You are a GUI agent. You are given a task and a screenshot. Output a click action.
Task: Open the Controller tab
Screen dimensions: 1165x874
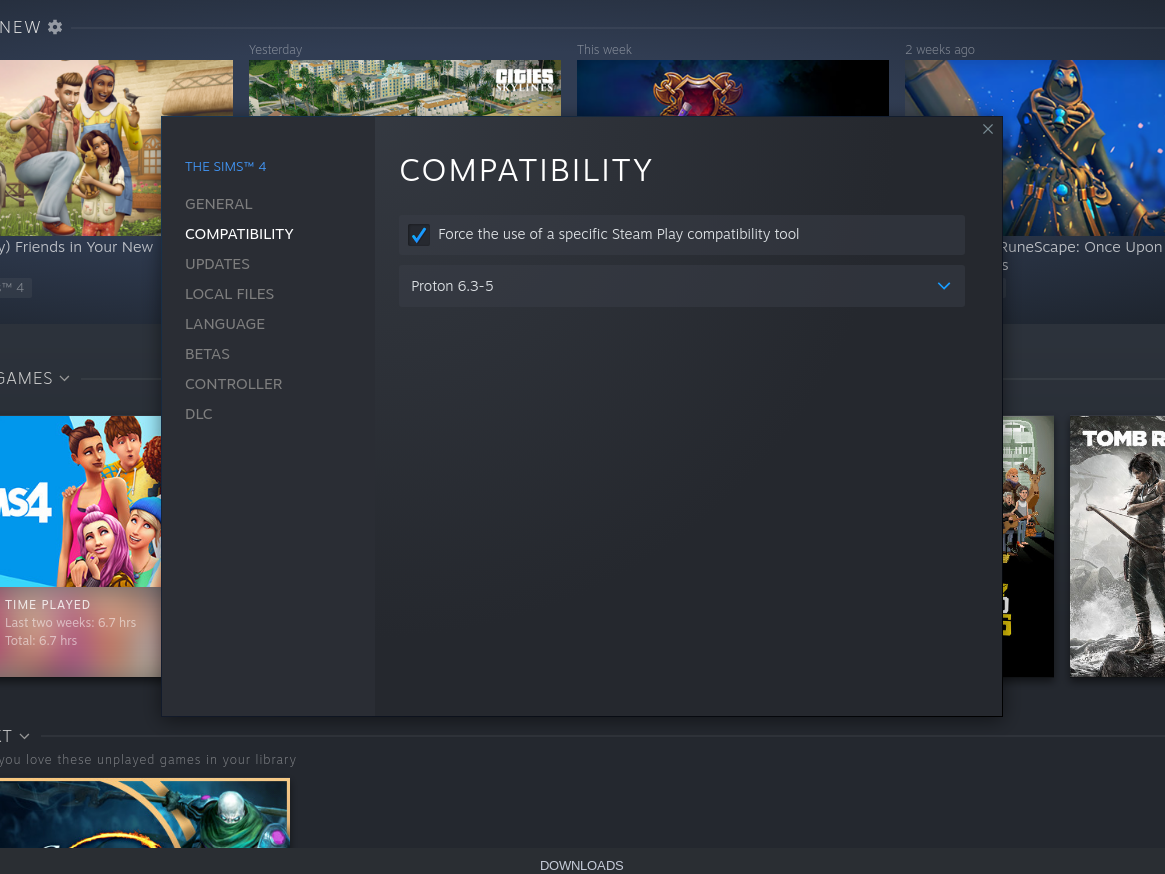[233, 384]
